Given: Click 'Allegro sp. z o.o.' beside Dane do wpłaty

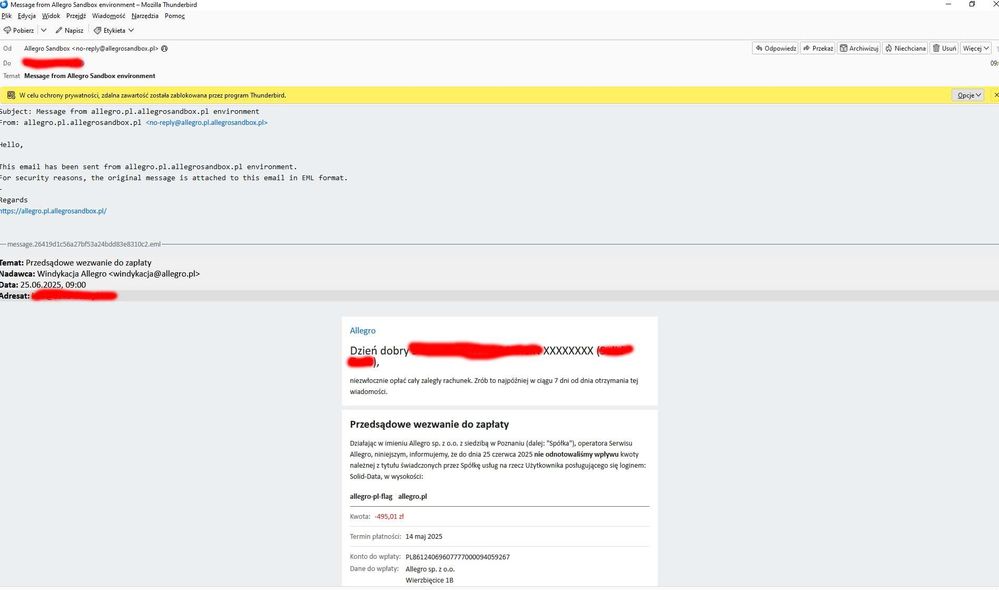Looking at the screenshot, I should tap(430, 569).
